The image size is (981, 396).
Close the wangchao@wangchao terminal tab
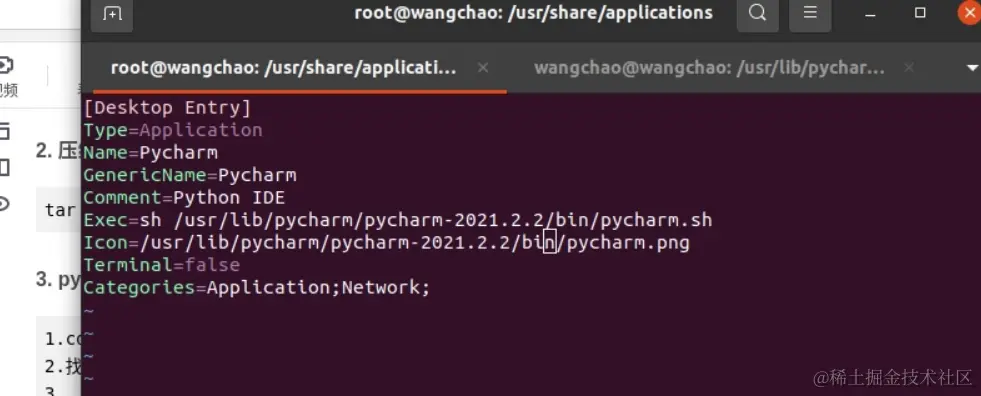pos(909,68)
